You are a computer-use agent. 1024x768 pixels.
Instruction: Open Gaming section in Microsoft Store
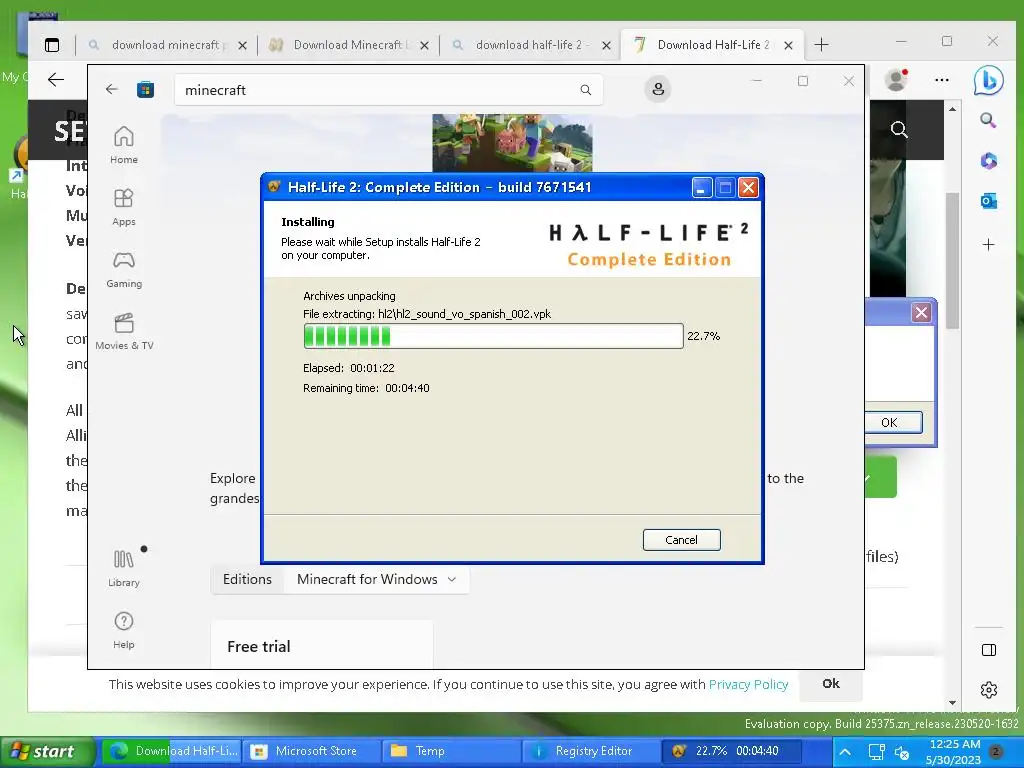pyautogui.click(x=123, y=269)
